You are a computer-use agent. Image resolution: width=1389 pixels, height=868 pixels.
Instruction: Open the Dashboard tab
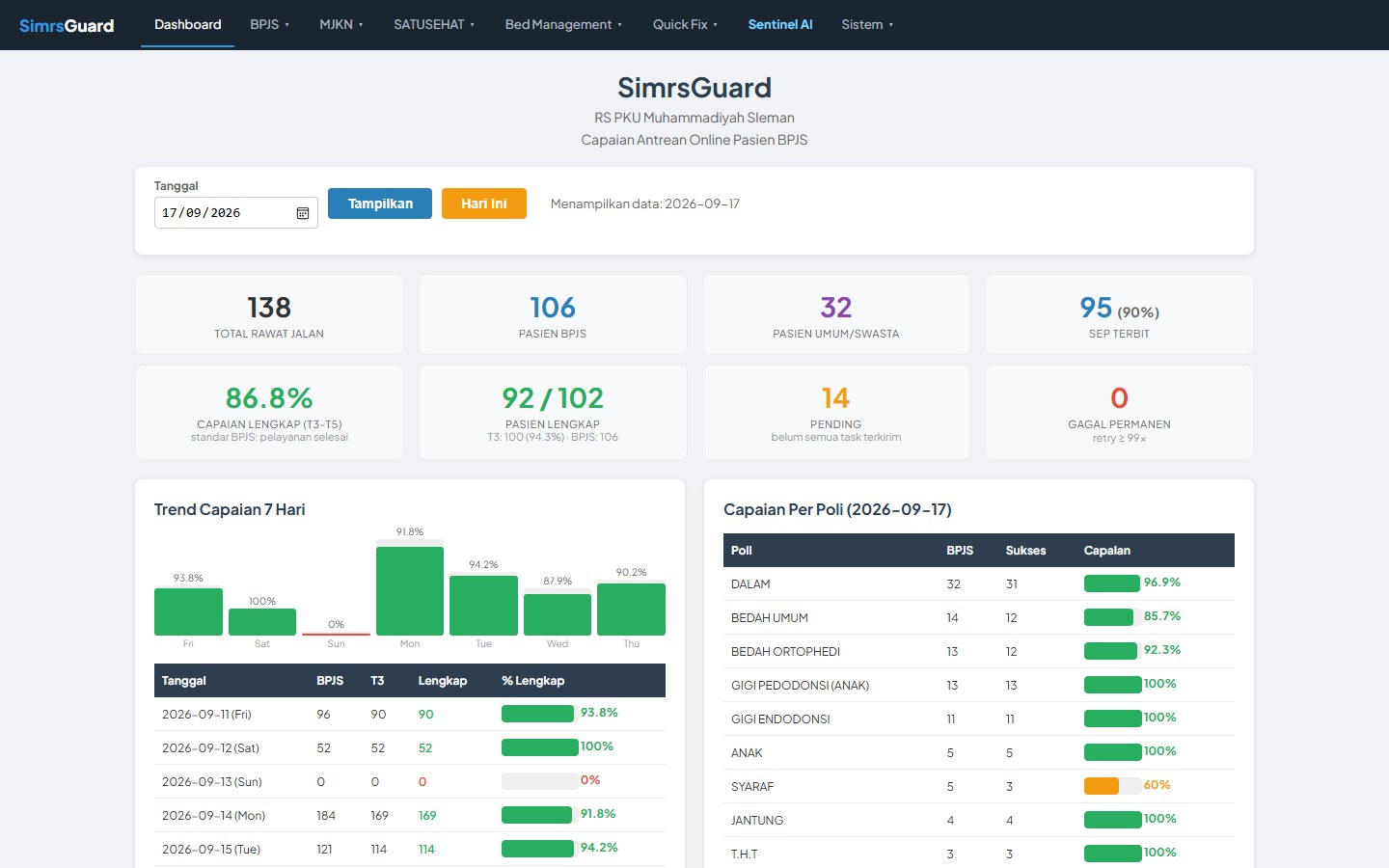pyautogui.click(x=188, y=24)
